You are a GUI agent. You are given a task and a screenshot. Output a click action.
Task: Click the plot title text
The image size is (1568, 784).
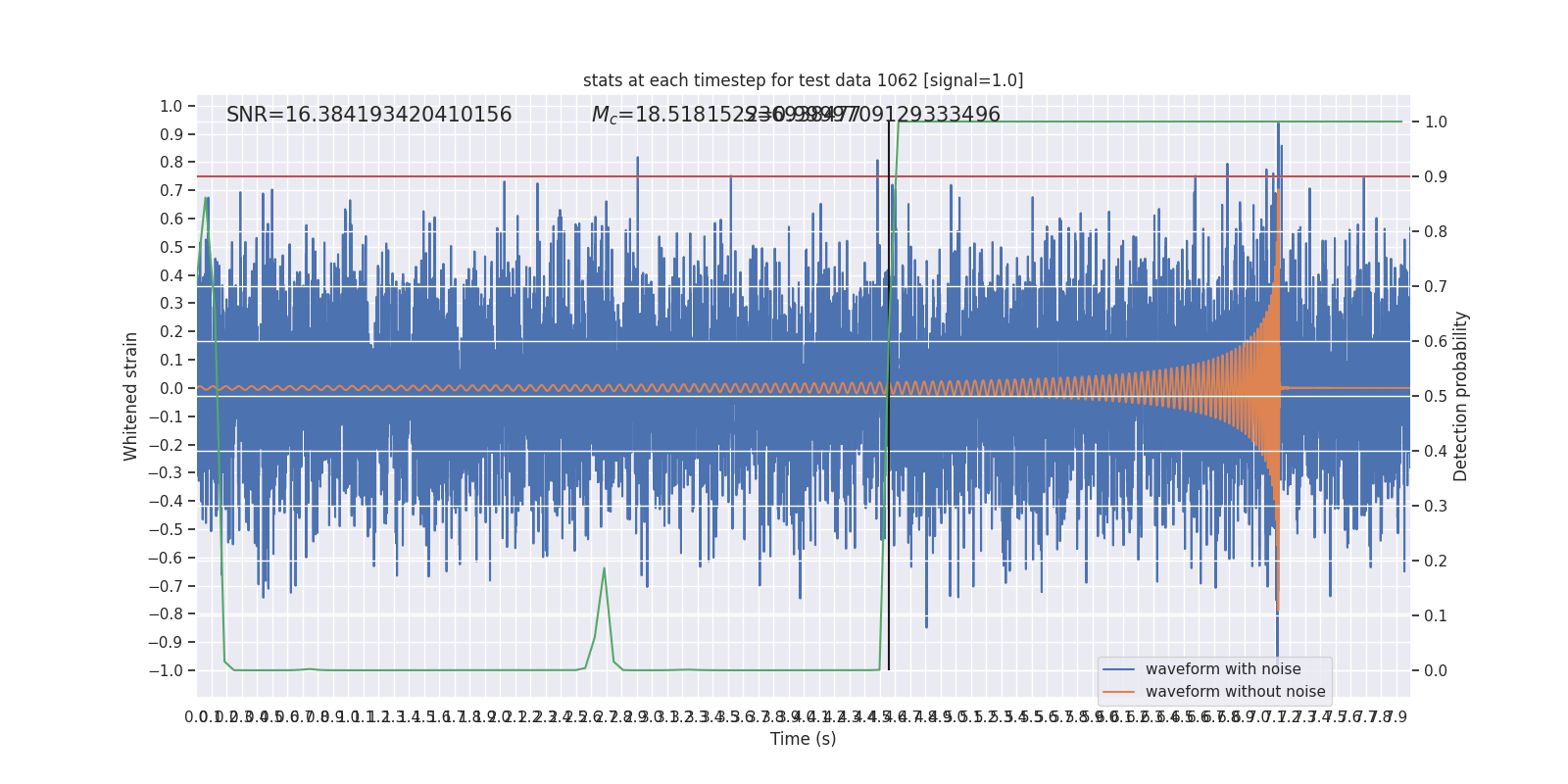pos(803,80)
